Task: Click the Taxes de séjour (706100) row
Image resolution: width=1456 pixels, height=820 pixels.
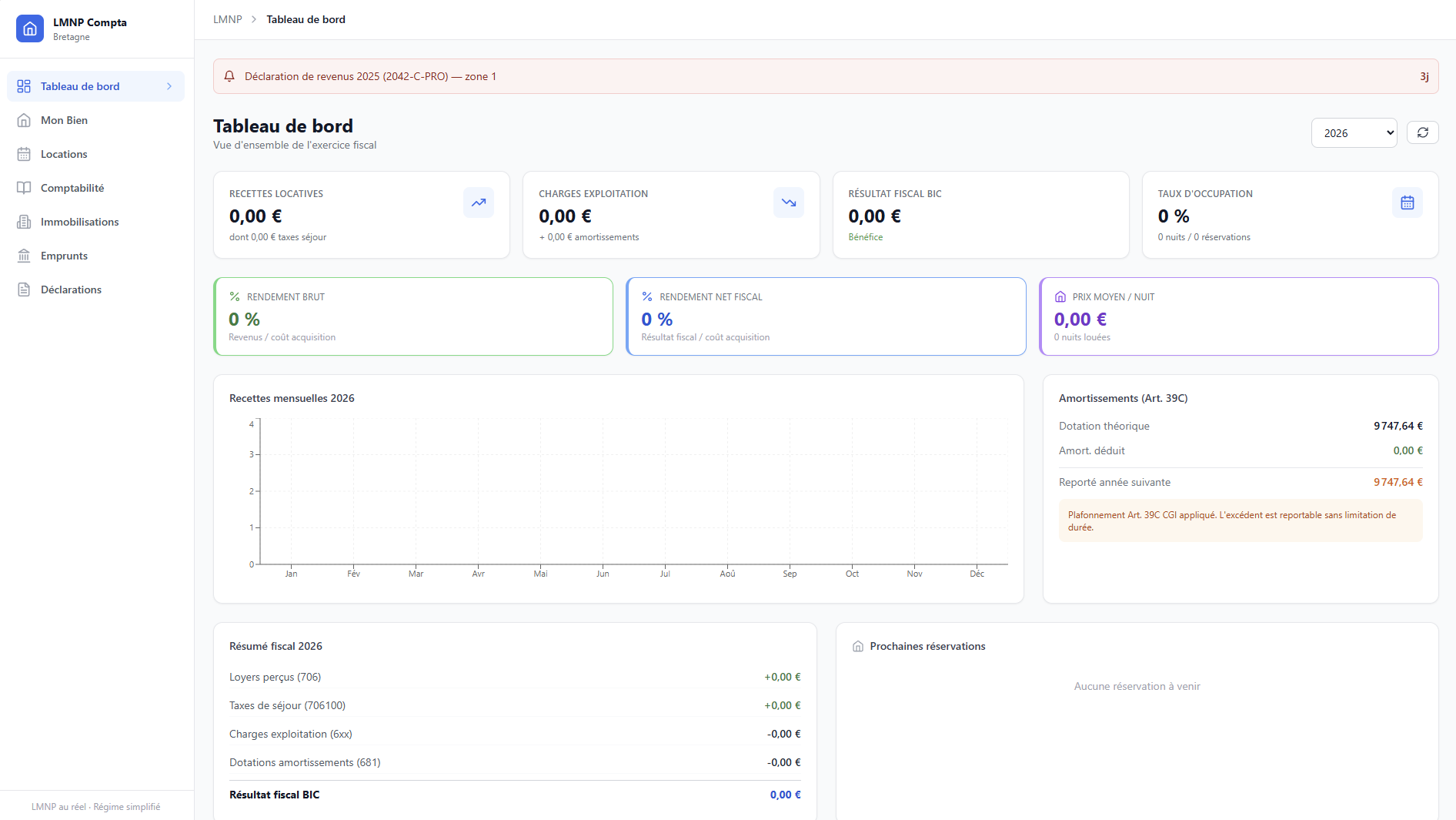Action: coord(514,705)
